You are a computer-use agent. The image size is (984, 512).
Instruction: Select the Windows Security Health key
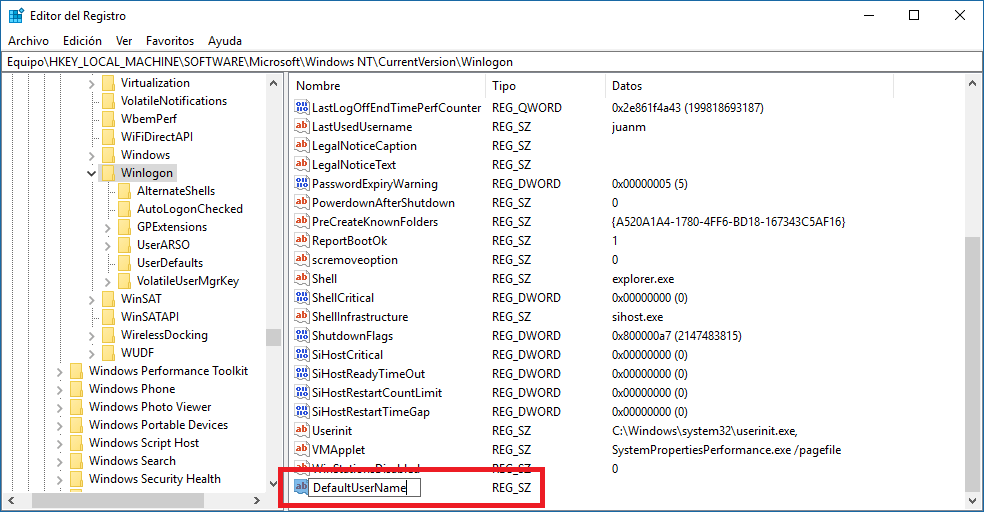154,479
